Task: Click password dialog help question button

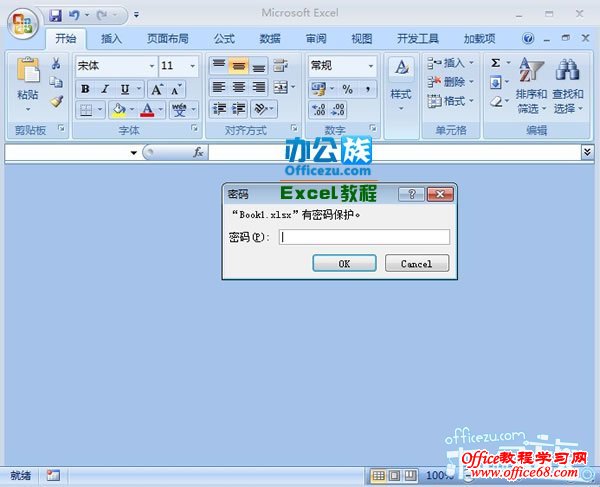Action: [411, 194]
